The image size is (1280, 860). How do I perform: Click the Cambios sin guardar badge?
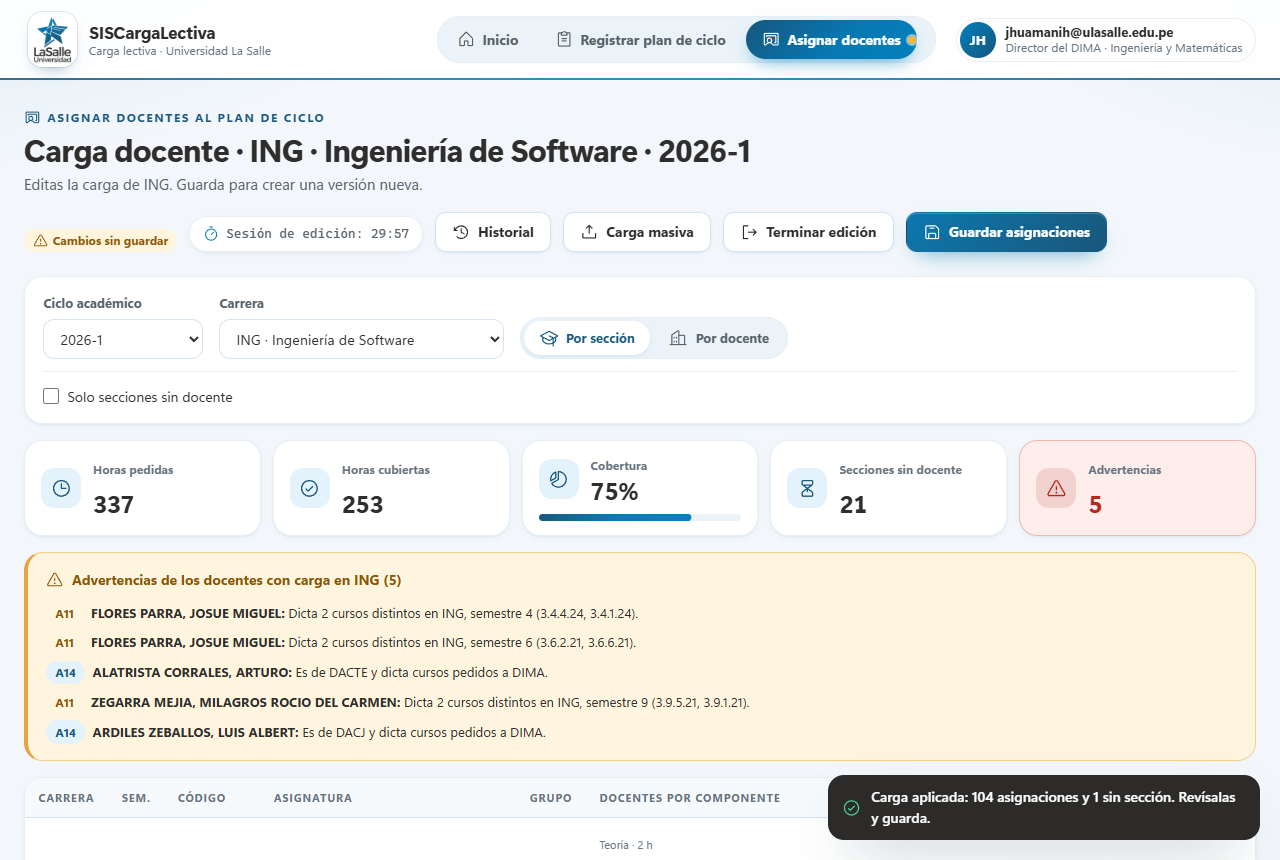click(x=101, y=241)
